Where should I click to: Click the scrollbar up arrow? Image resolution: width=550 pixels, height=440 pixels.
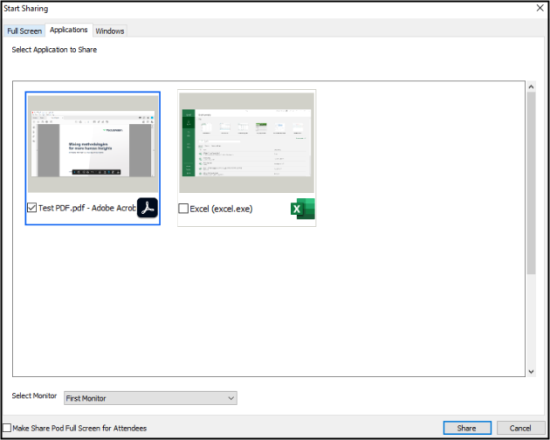pyautogui.click(x=531, y=87)
